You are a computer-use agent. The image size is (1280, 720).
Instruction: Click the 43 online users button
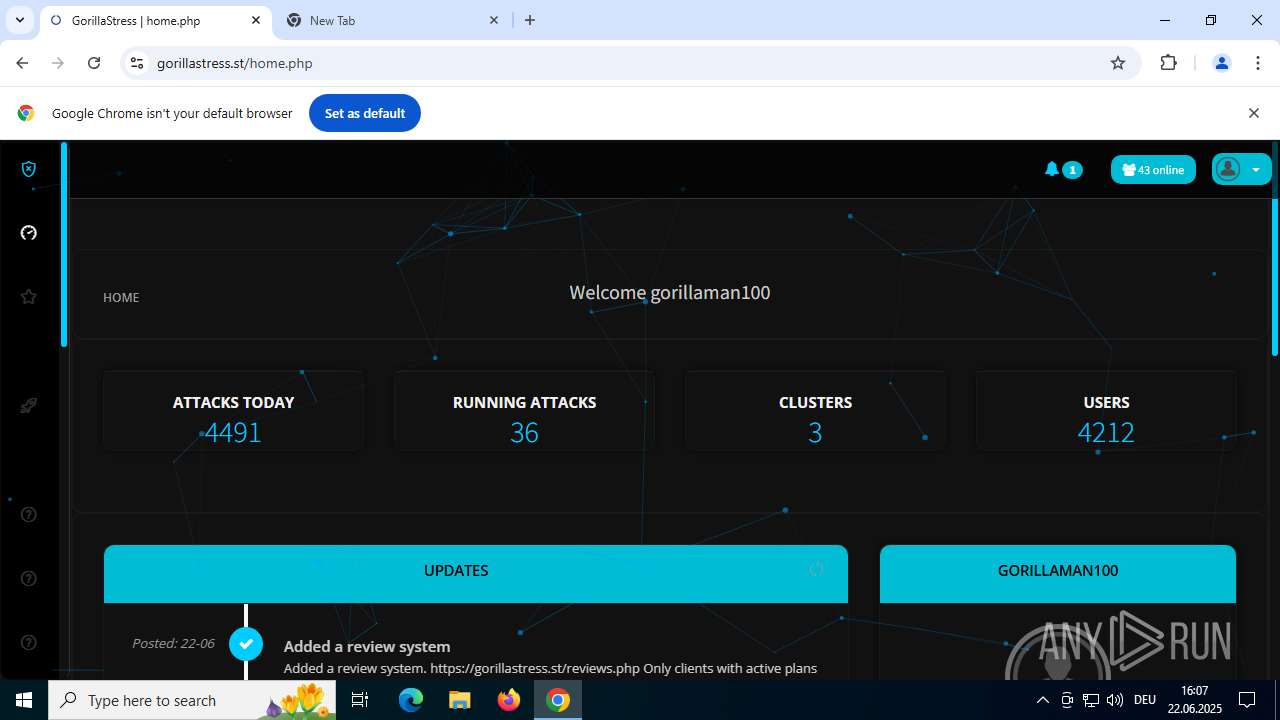click(1153, 170)
